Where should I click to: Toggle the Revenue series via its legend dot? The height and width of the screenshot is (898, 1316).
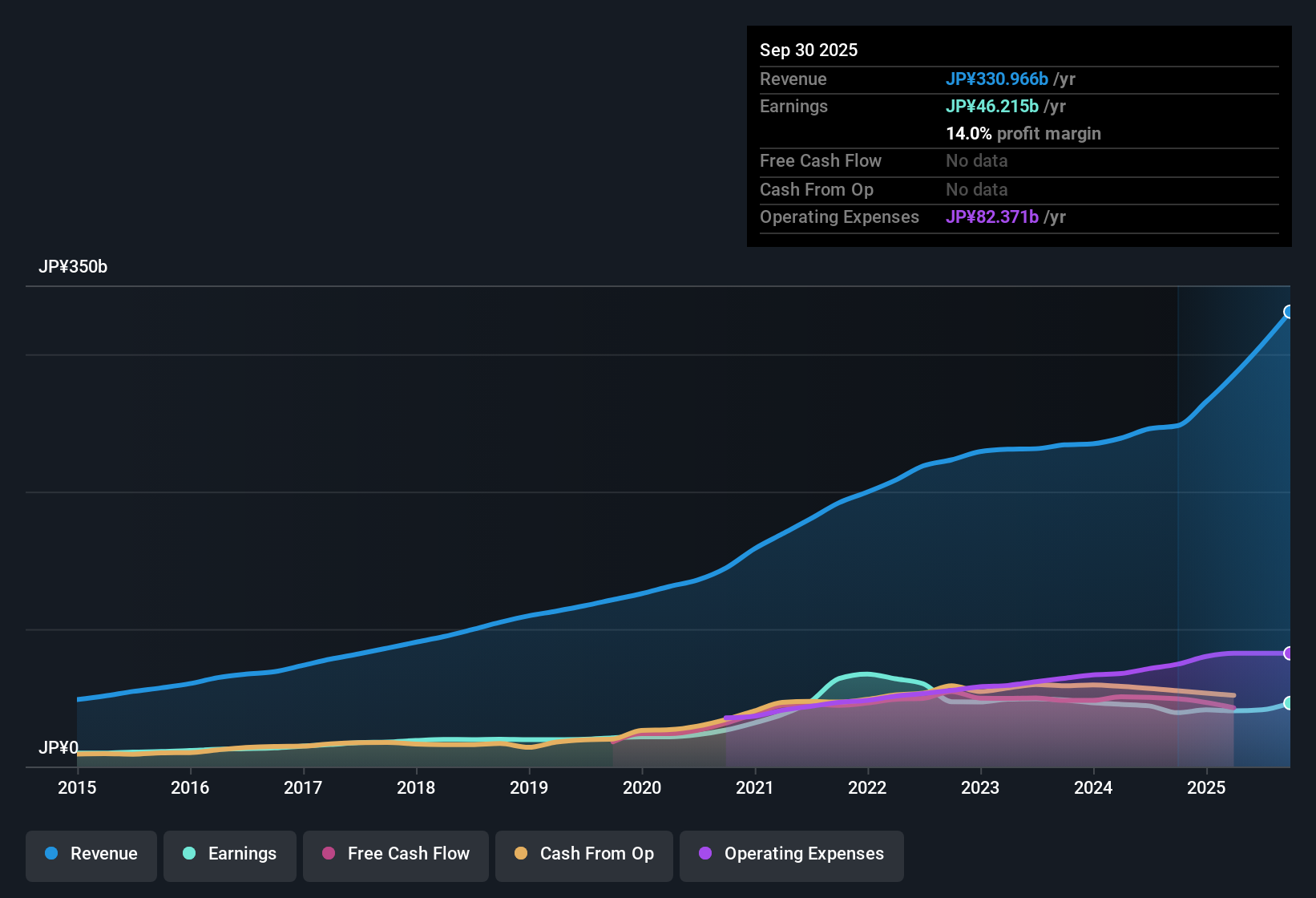click(51, 854)
